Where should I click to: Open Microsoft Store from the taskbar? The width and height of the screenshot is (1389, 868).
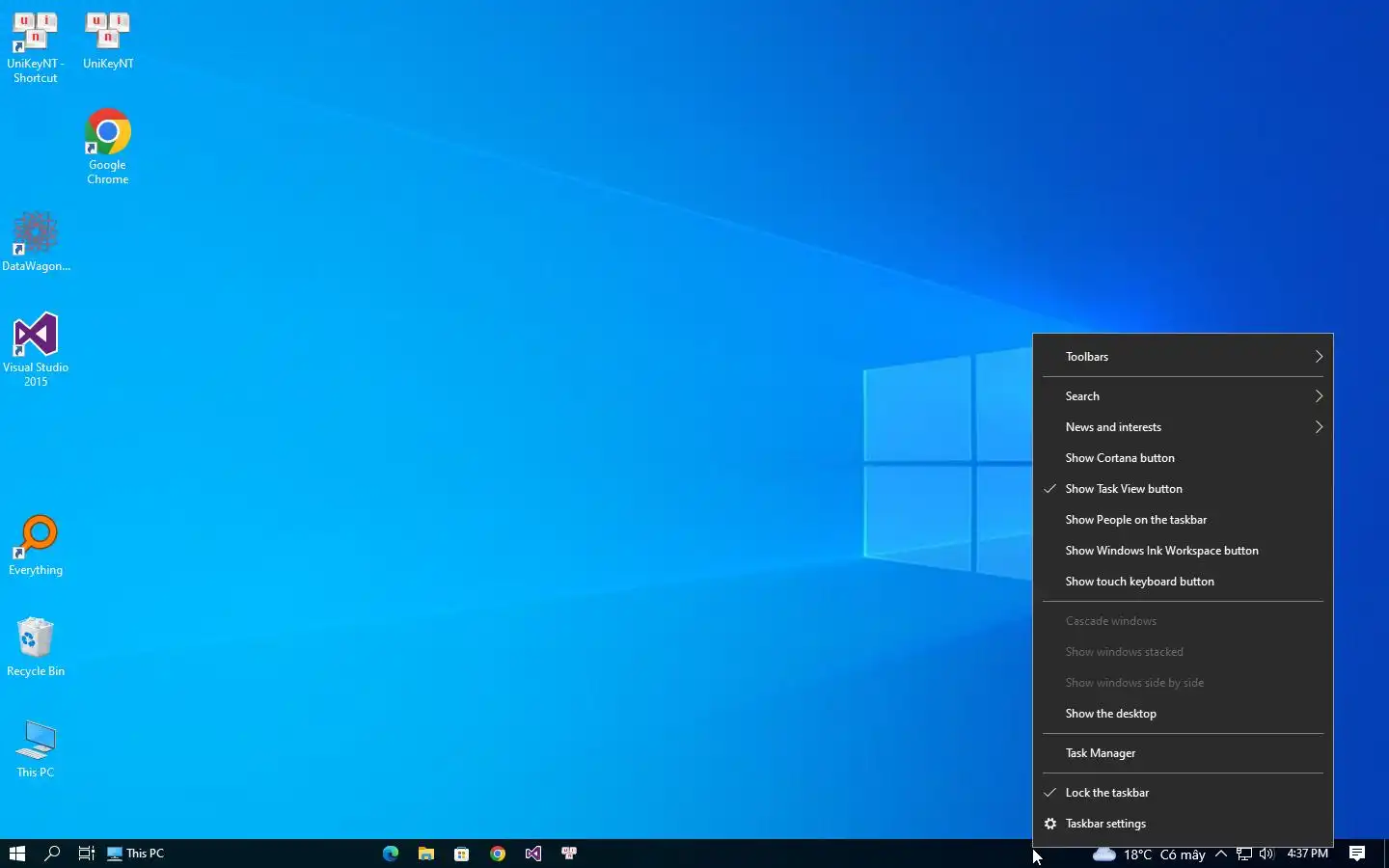click(x=462, y=854)
